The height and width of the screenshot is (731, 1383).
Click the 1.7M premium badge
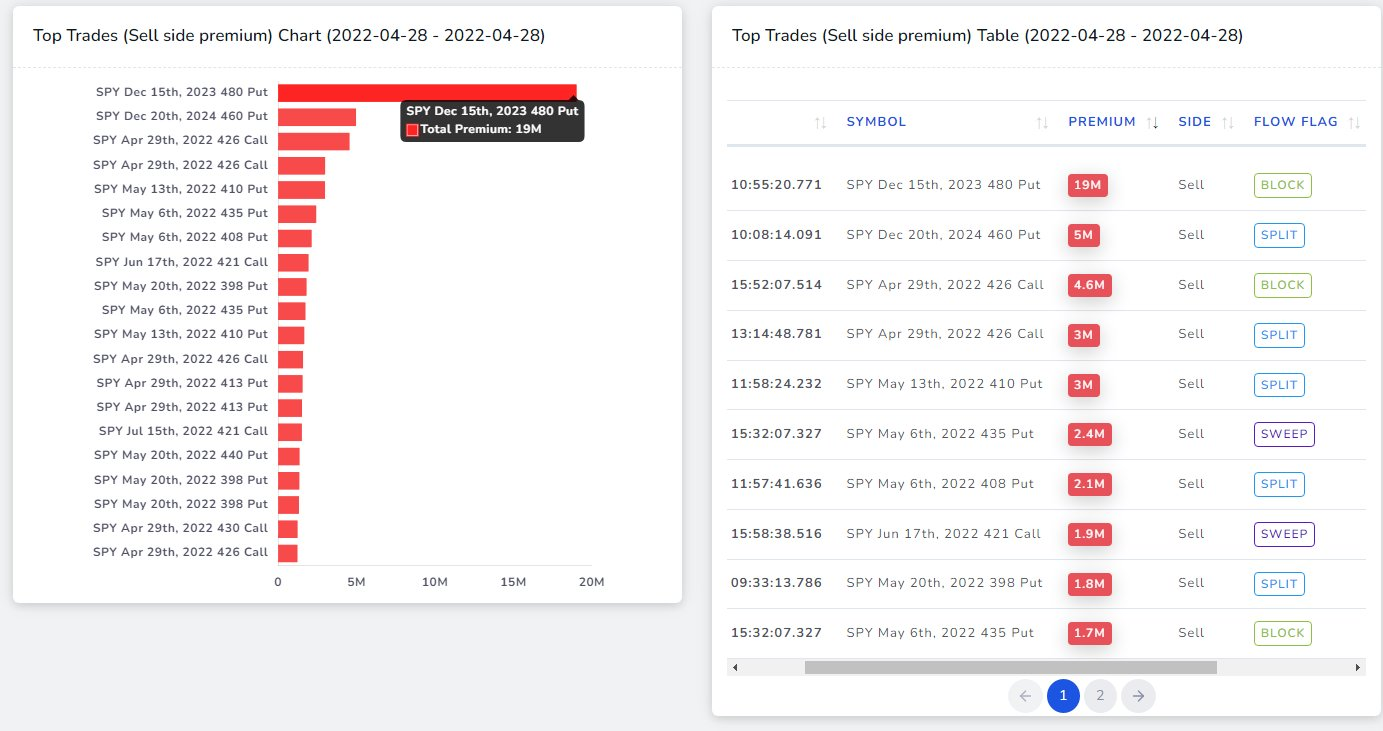(x=1089, y=633)
